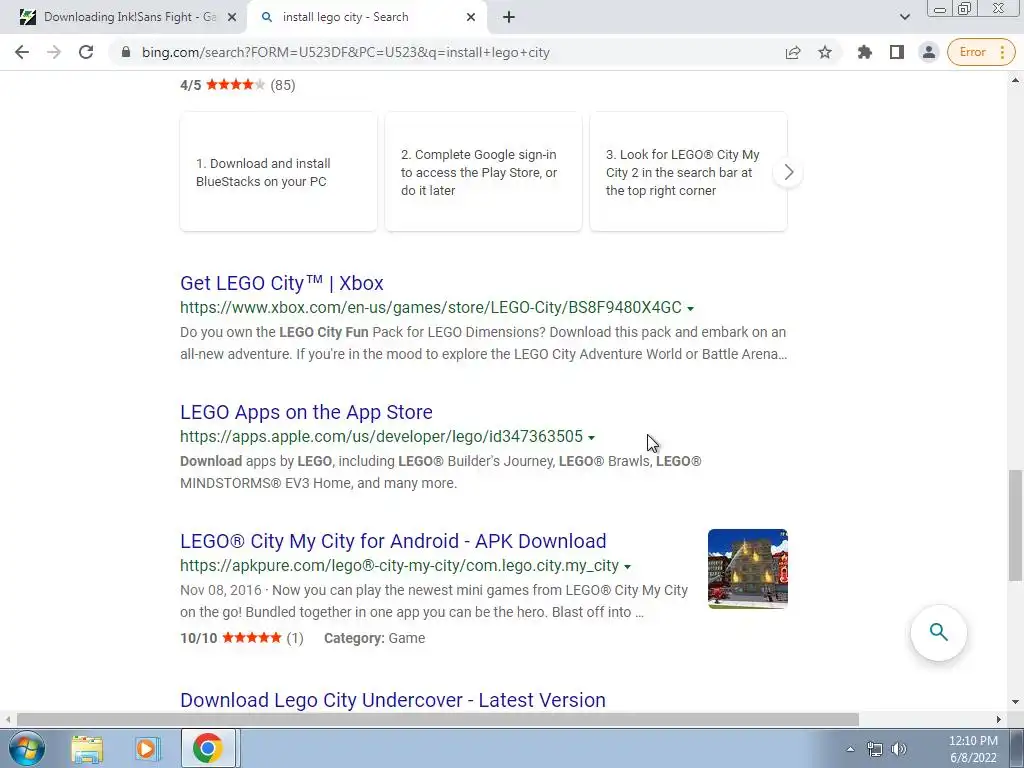Image resolution: width=1024 pixels, height=768 pixels.
Task: Show hidden system tray icons
Action: 850,749
